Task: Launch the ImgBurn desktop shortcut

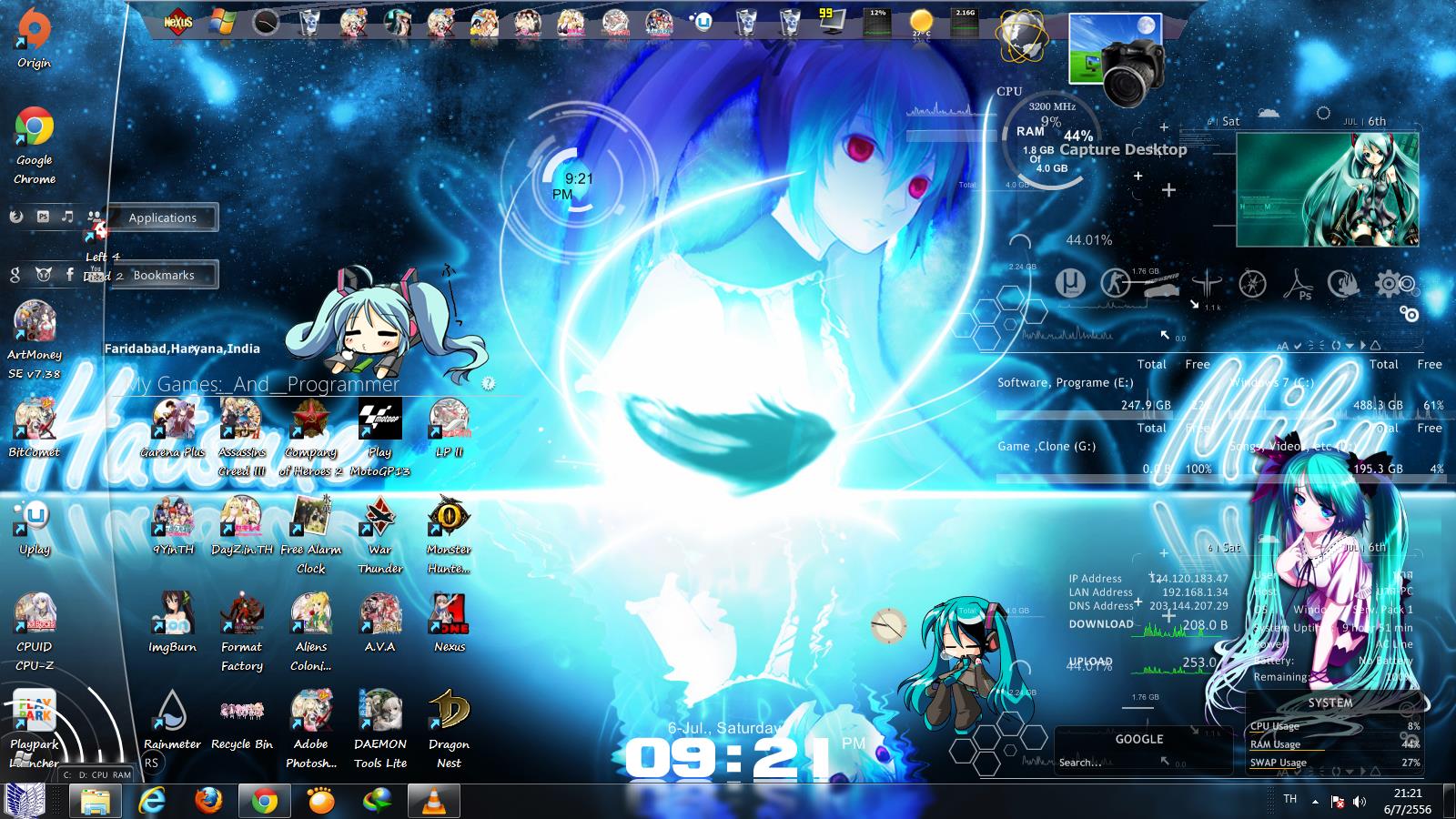Action: tap(173, 622)
